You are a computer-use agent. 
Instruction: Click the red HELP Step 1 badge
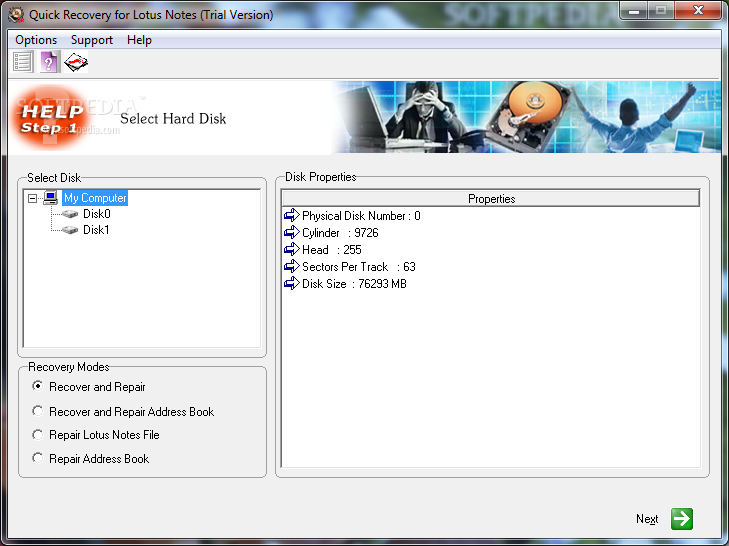click(50, 118)
